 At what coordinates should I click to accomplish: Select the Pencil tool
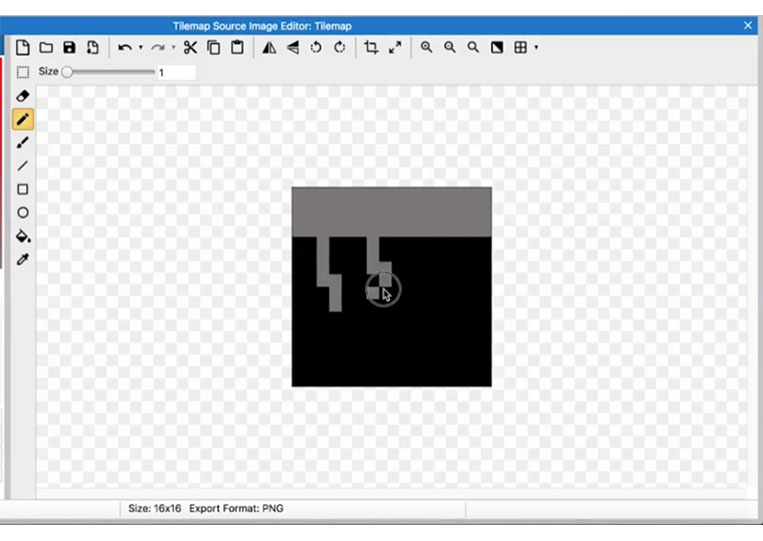pos(23,119)
